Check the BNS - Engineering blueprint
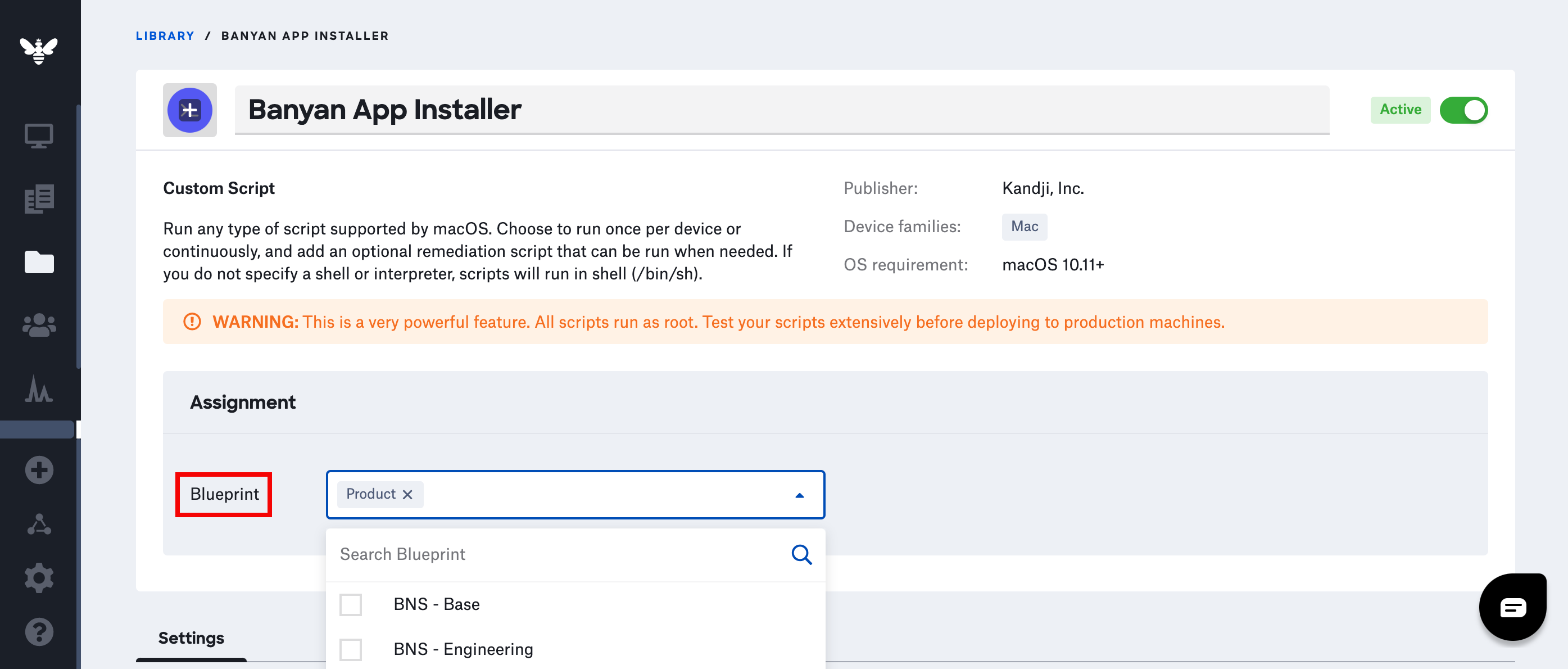1568x669 pixels. click(351, 649)
